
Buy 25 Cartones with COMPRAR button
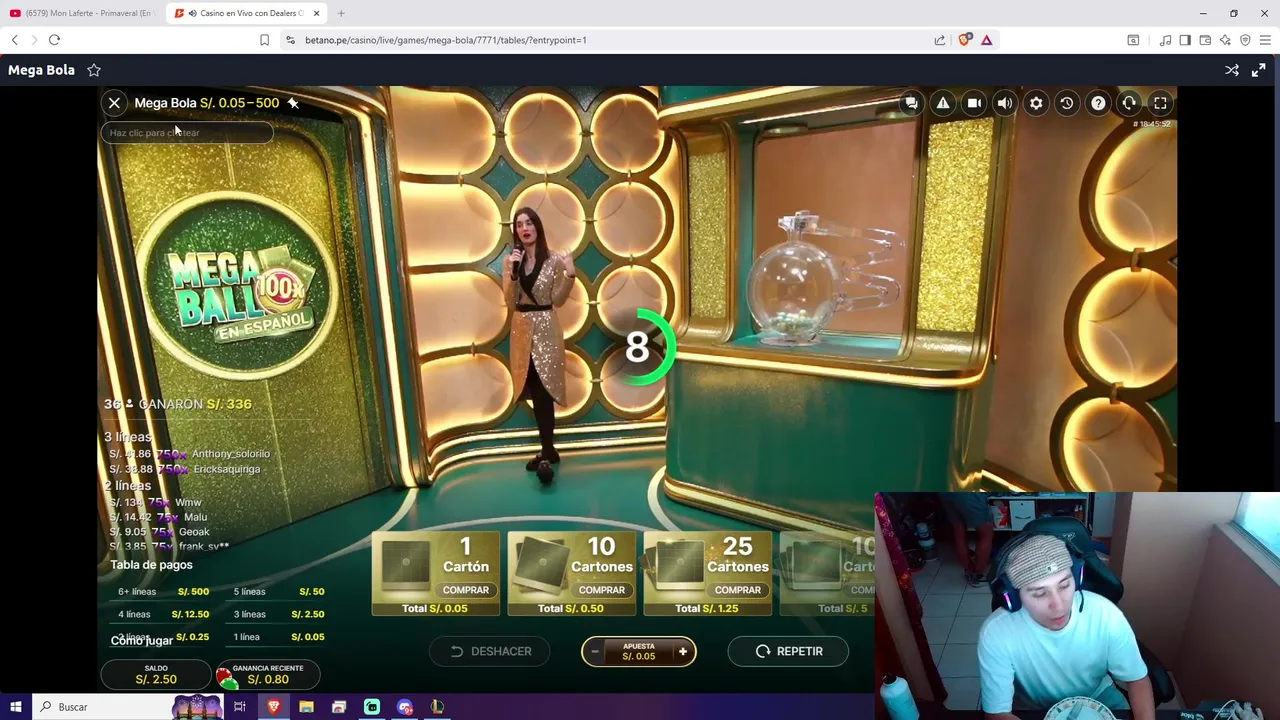[737, 590]
